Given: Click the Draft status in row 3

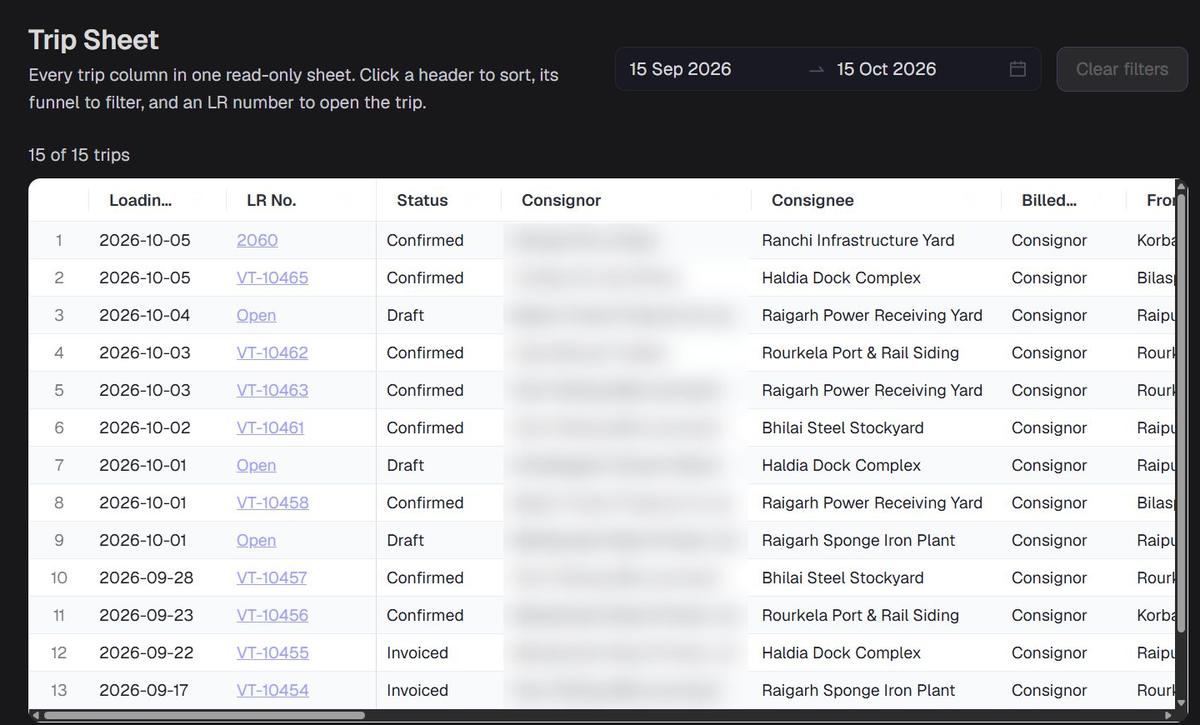Looking at the screenshot, I should (405, 315).
